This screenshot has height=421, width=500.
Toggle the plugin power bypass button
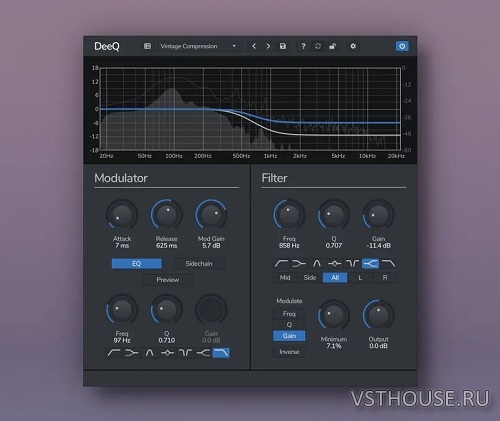pyautogui.click(x=402, y=46)
